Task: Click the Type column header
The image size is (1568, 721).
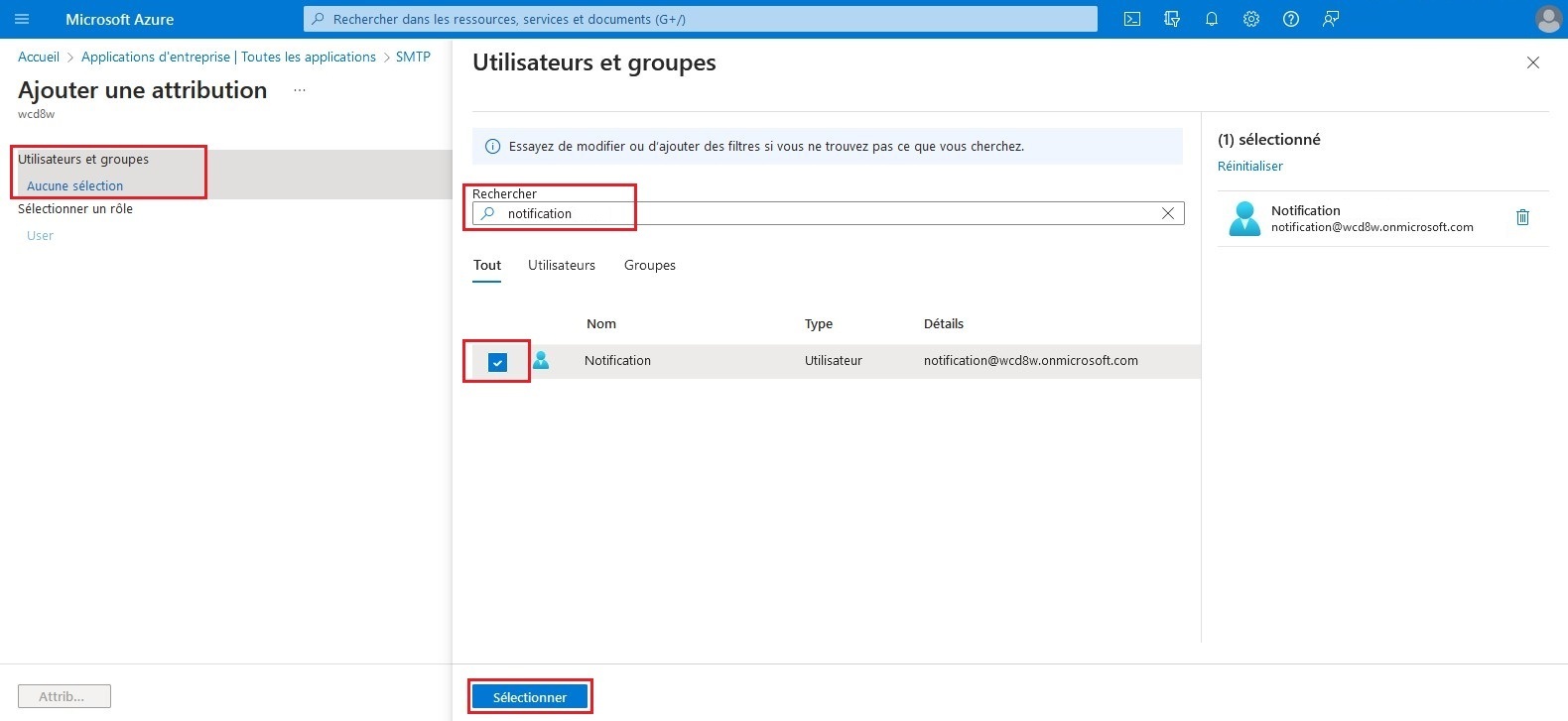Action: 819,324
